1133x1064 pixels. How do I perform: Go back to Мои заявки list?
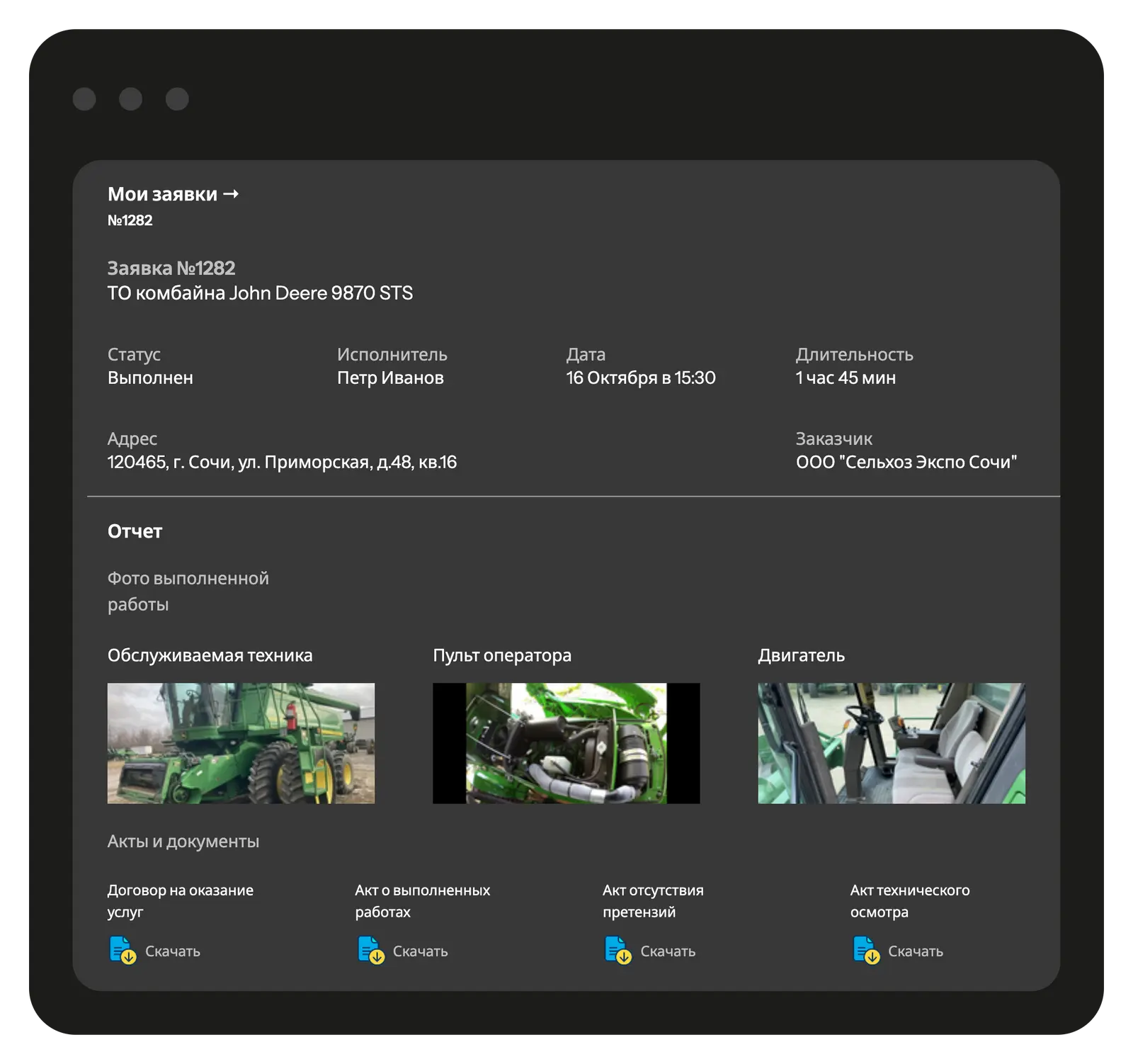click(162, 194)
